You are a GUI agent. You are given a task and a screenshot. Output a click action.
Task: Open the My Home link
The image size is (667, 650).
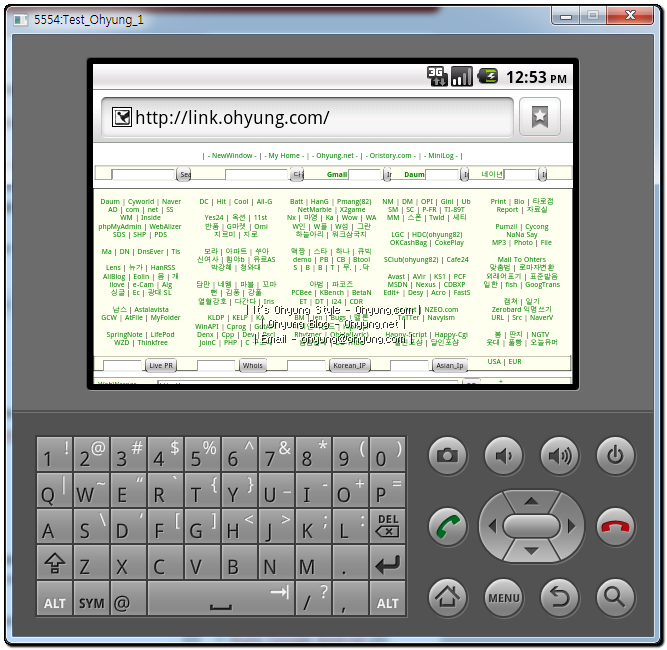pos(284,156)
